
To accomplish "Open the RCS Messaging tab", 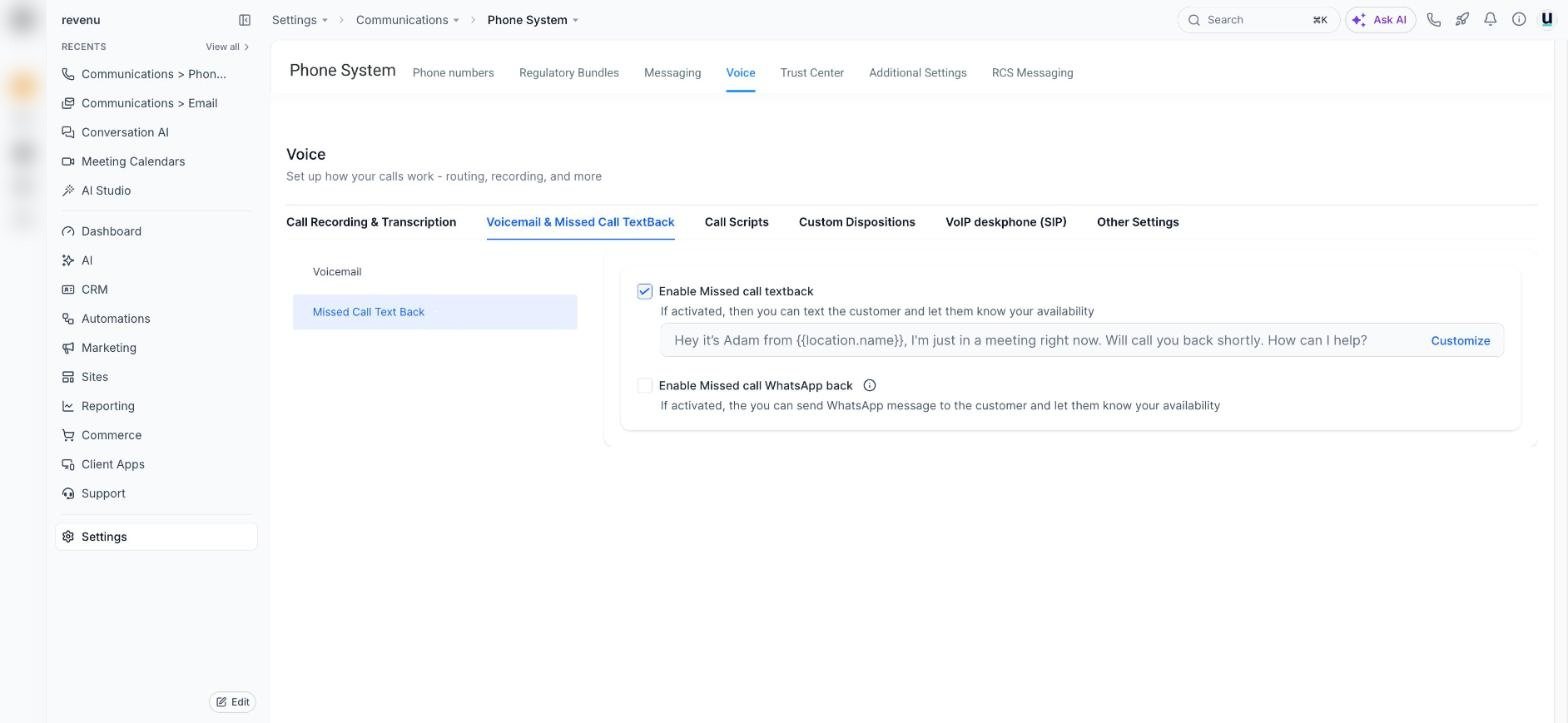I will (1032, 73).
